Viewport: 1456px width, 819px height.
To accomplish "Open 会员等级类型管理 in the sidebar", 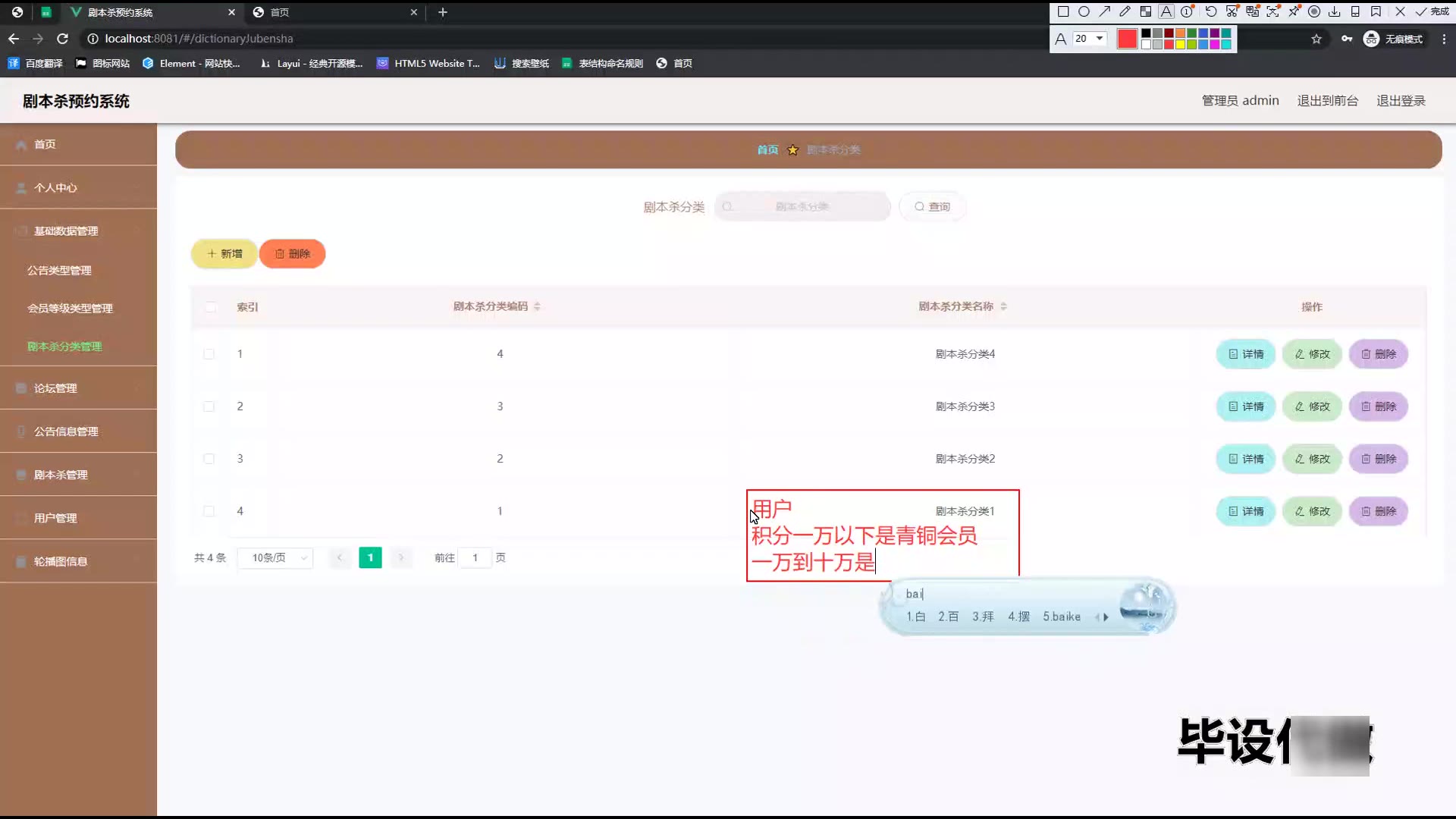I will pos(70,309).
